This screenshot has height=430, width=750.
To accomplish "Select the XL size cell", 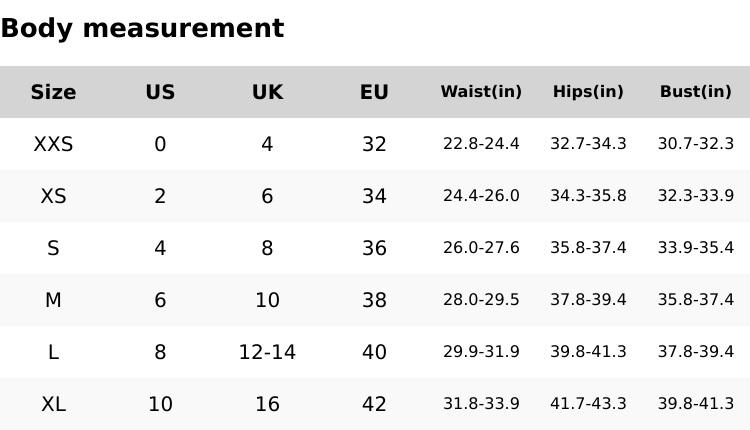I will pos(53,404).
